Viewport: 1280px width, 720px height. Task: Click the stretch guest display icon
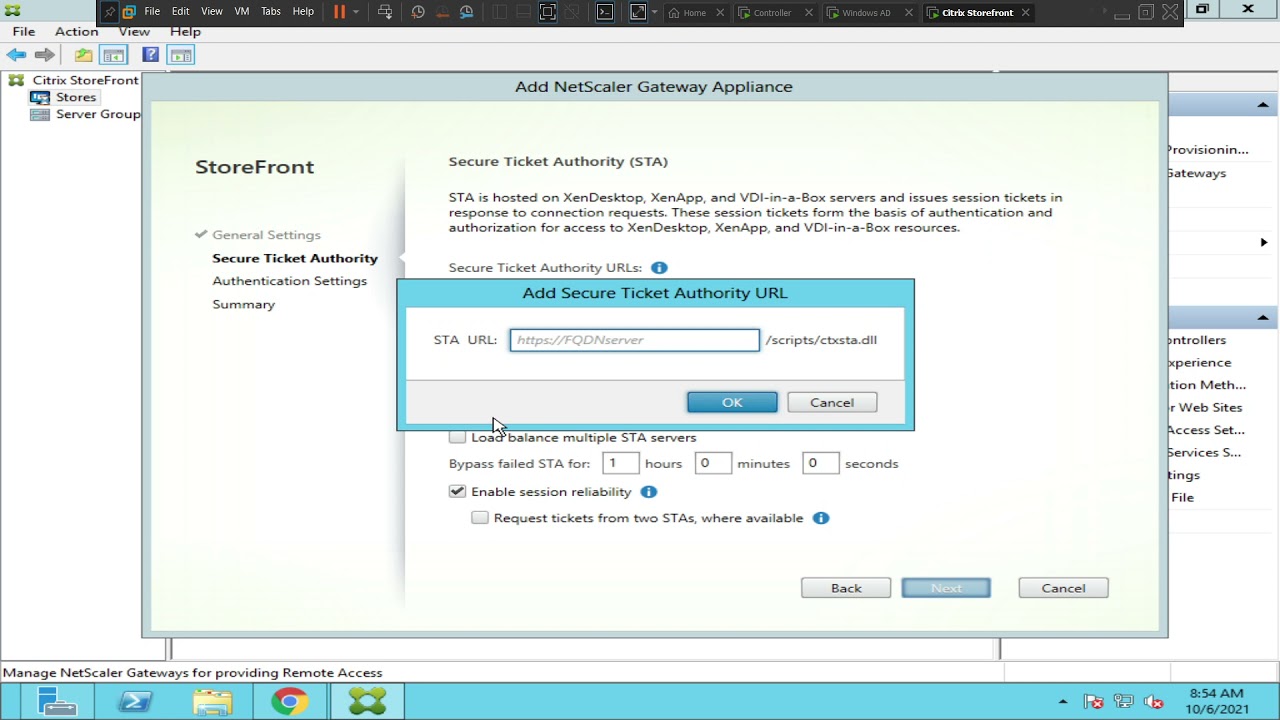pos(638,12)
